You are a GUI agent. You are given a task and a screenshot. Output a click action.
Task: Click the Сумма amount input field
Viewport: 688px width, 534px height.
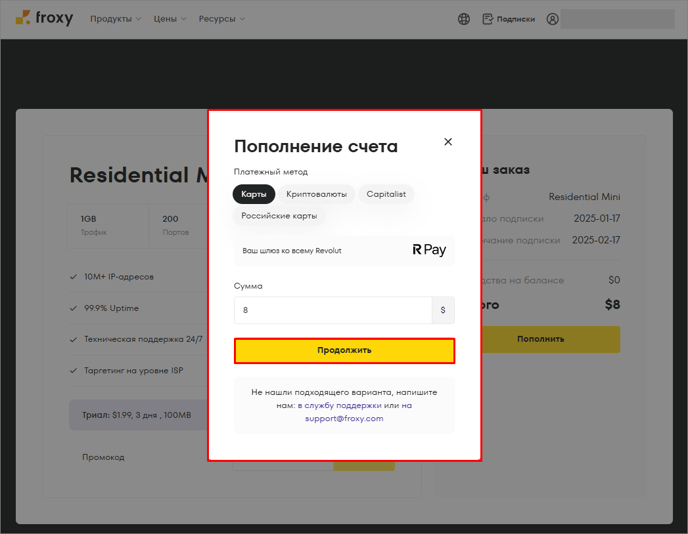coord(333,310)
